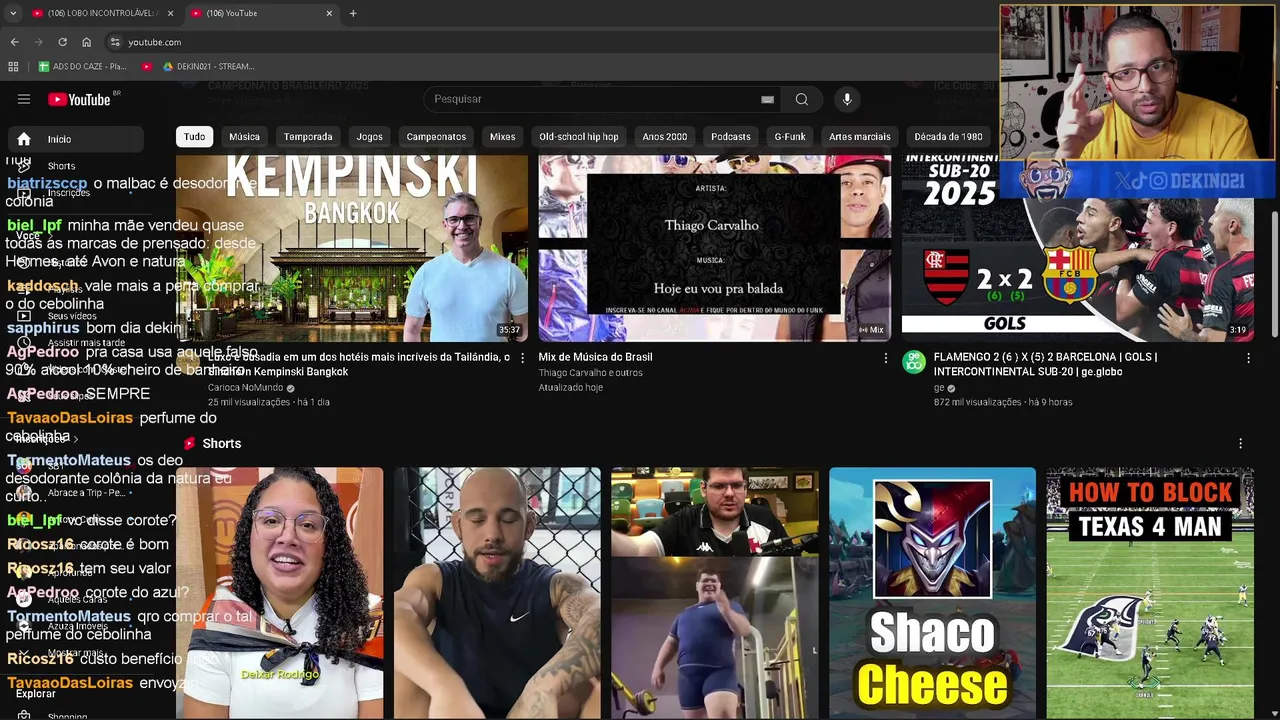Open the Shaco Cheese Short
This screenshot has width=1280, height=720.
(932, 592)
